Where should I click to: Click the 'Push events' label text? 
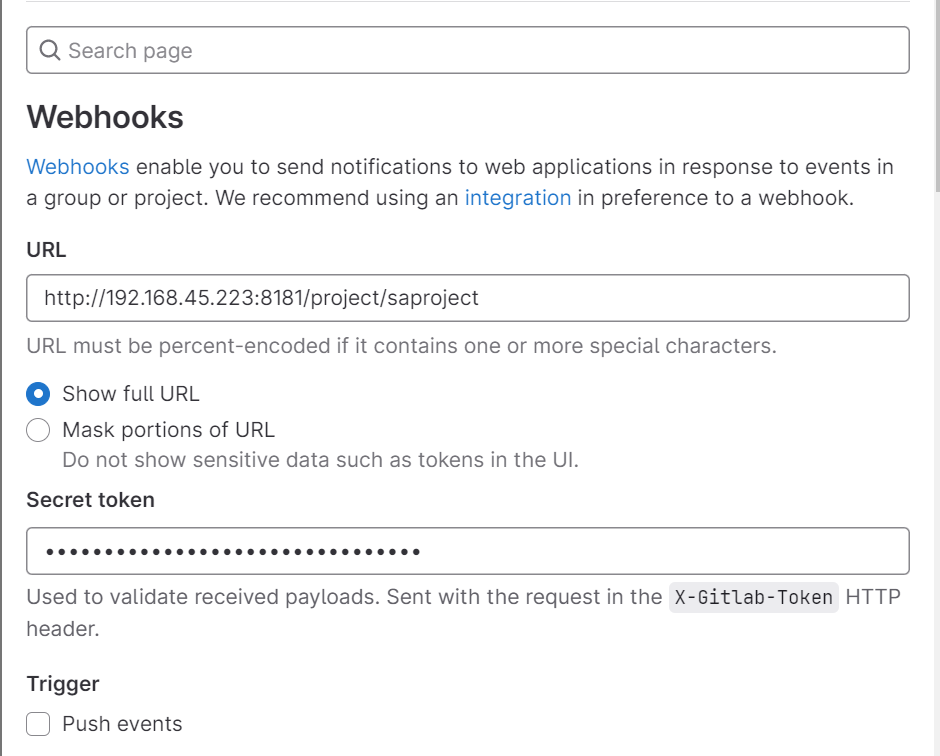[x=122, y=724]
